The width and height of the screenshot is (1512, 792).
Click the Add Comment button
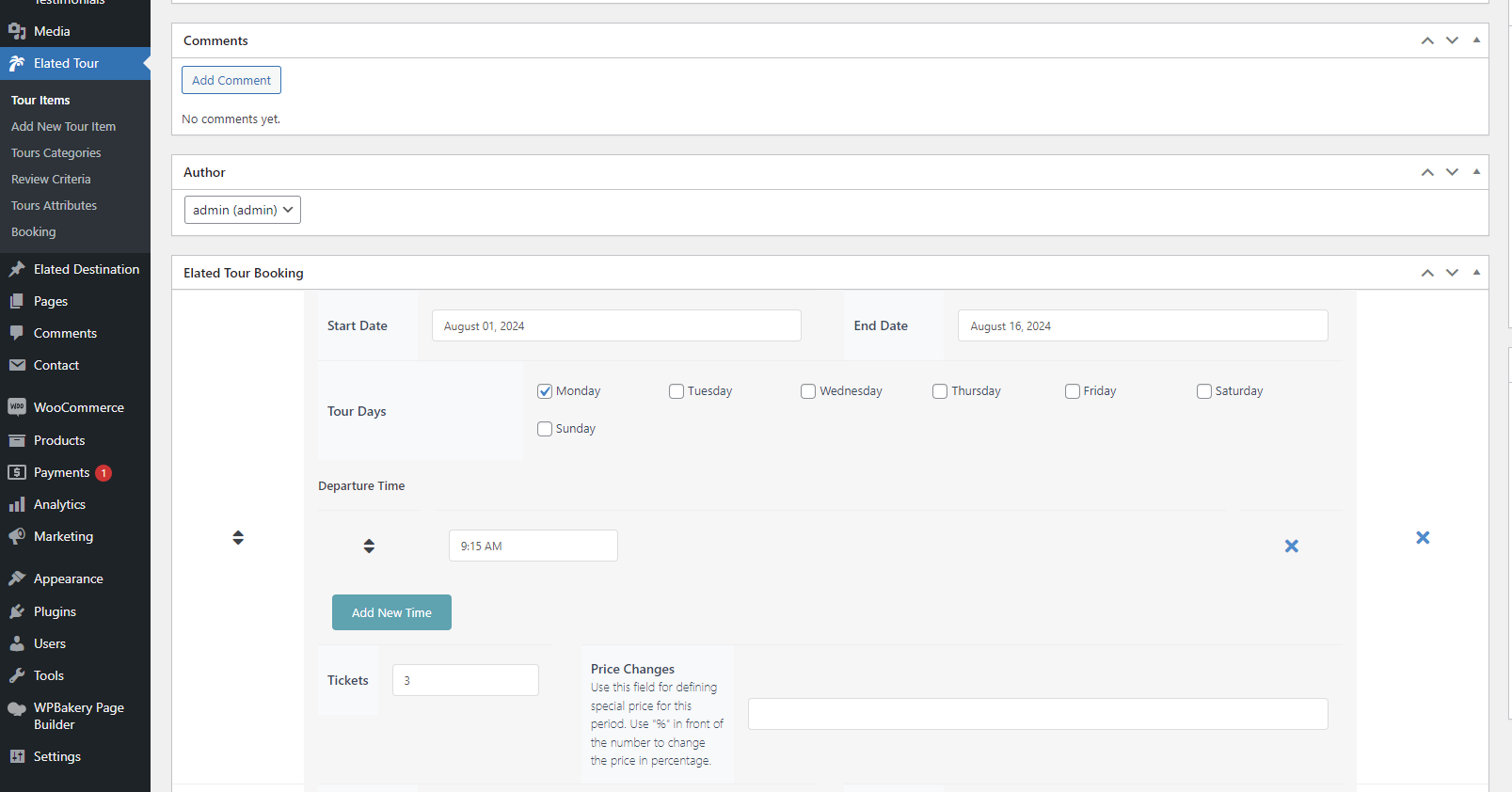pos(231,80)
